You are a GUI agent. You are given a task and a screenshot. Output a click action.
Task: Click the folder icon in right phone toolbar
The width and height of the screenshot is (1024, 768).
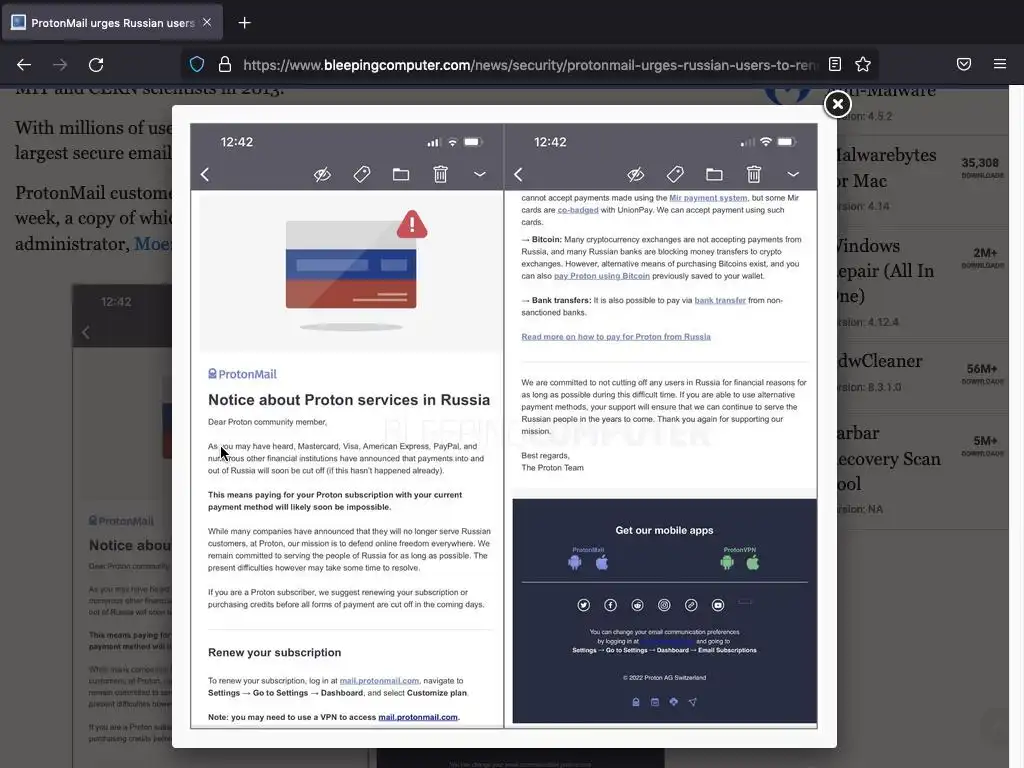(x=714, y=174)
